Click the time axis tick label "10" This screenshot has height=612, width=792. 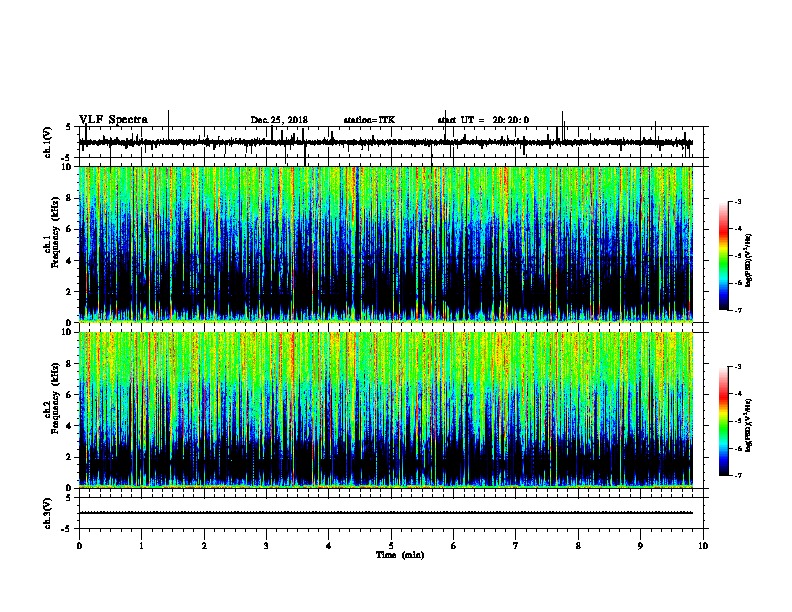click(703, 546)
